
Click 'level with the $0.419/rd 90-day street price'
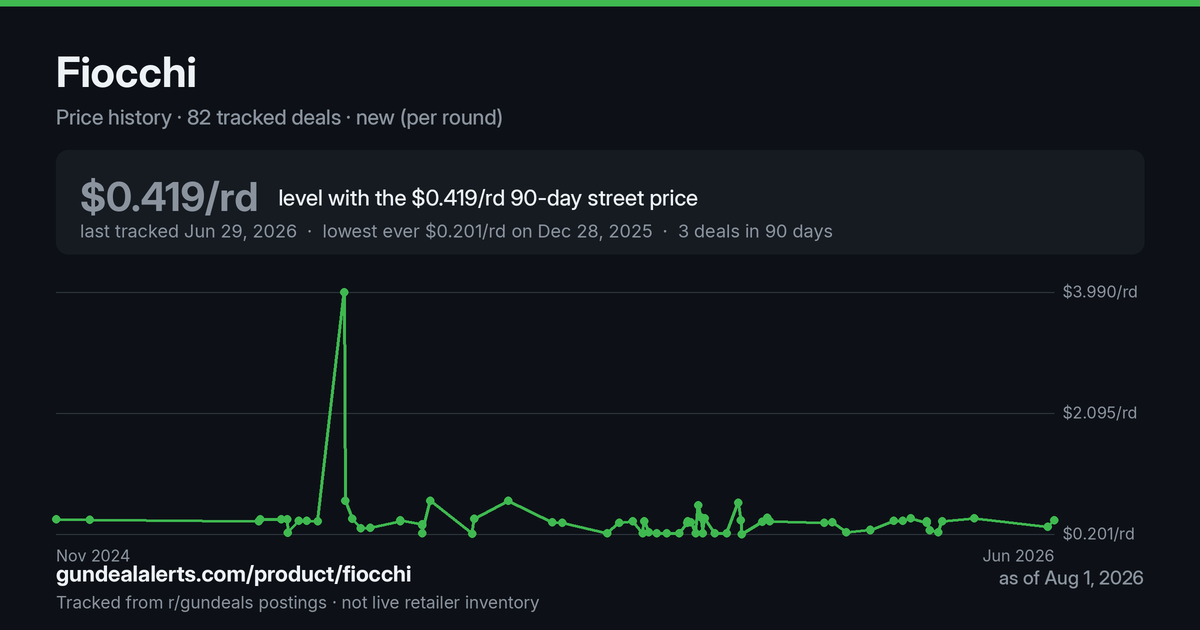[x=488, y=198]
